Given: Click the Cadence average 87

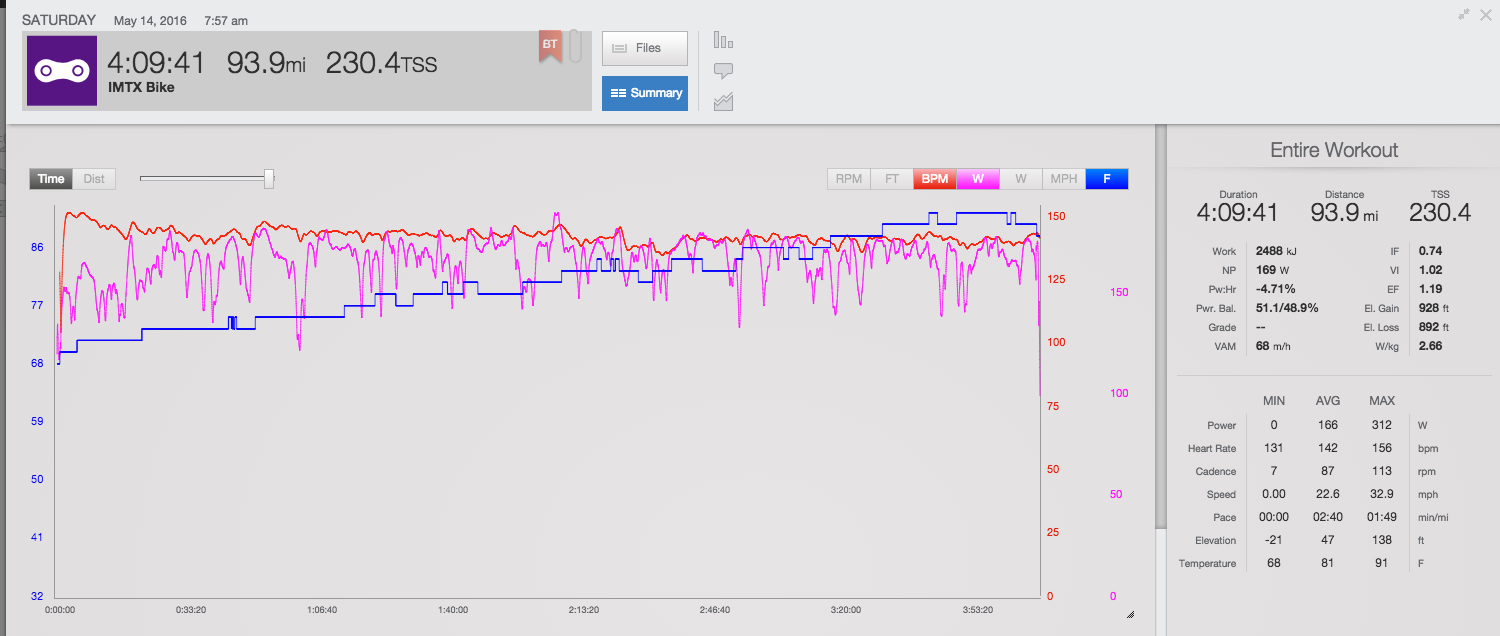Looking at the screenshot, I should 1328,471.
